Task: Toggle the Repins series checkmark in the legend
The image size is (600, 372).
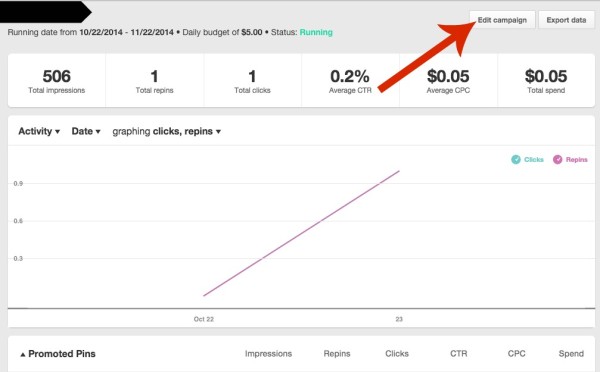Action: [x=558, y=160]
